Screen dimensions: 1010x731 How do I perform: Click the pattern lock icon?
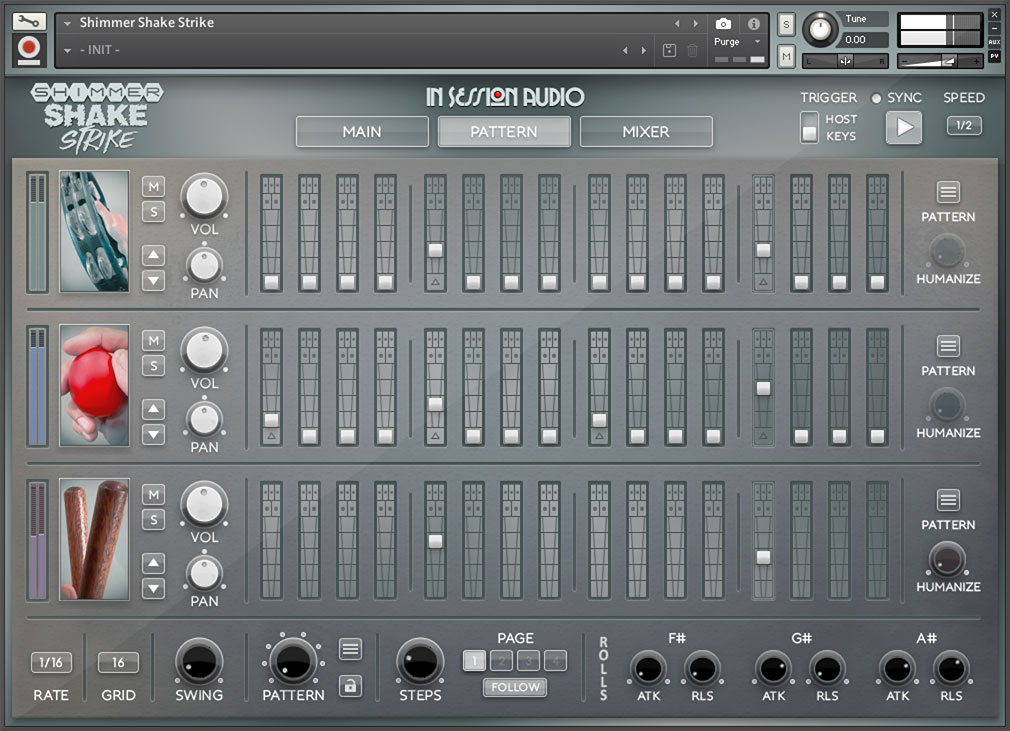[x=350, y=686]
